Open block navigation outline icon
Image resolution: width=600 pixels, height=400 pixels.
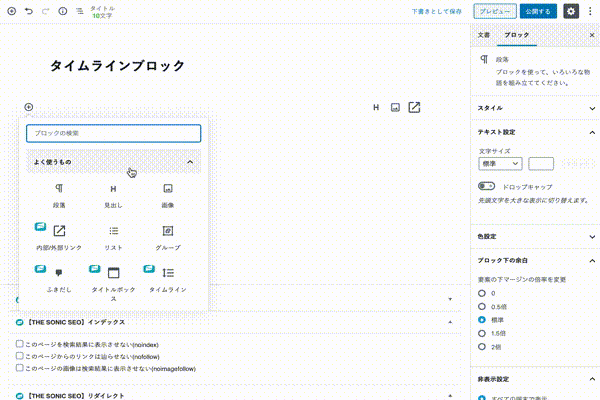pyautogui.click(x=79, y=11)
